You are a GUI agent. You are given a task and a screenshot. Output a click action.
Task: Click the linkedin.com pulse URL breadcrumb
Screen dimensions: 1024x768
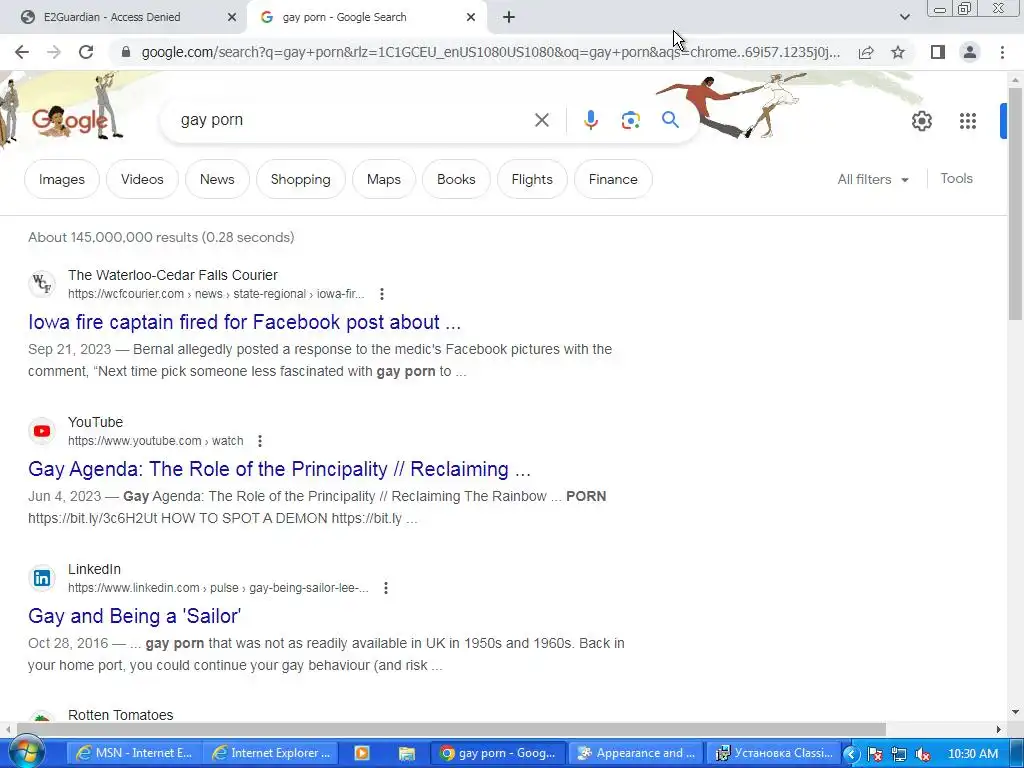(x=218, y=588)
